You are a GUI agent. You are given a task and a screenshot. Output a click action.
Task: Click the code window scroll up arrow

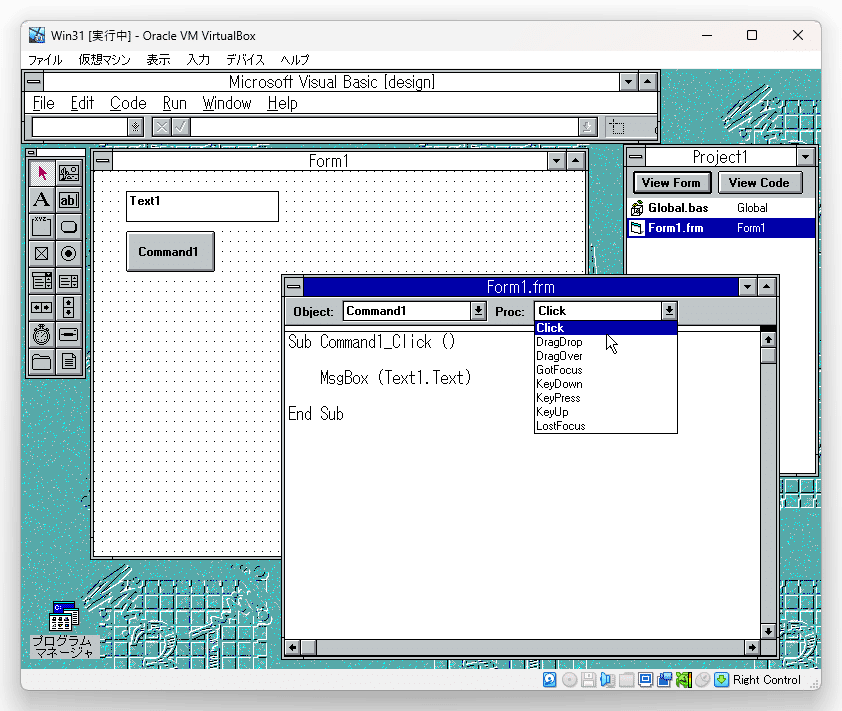768,340
